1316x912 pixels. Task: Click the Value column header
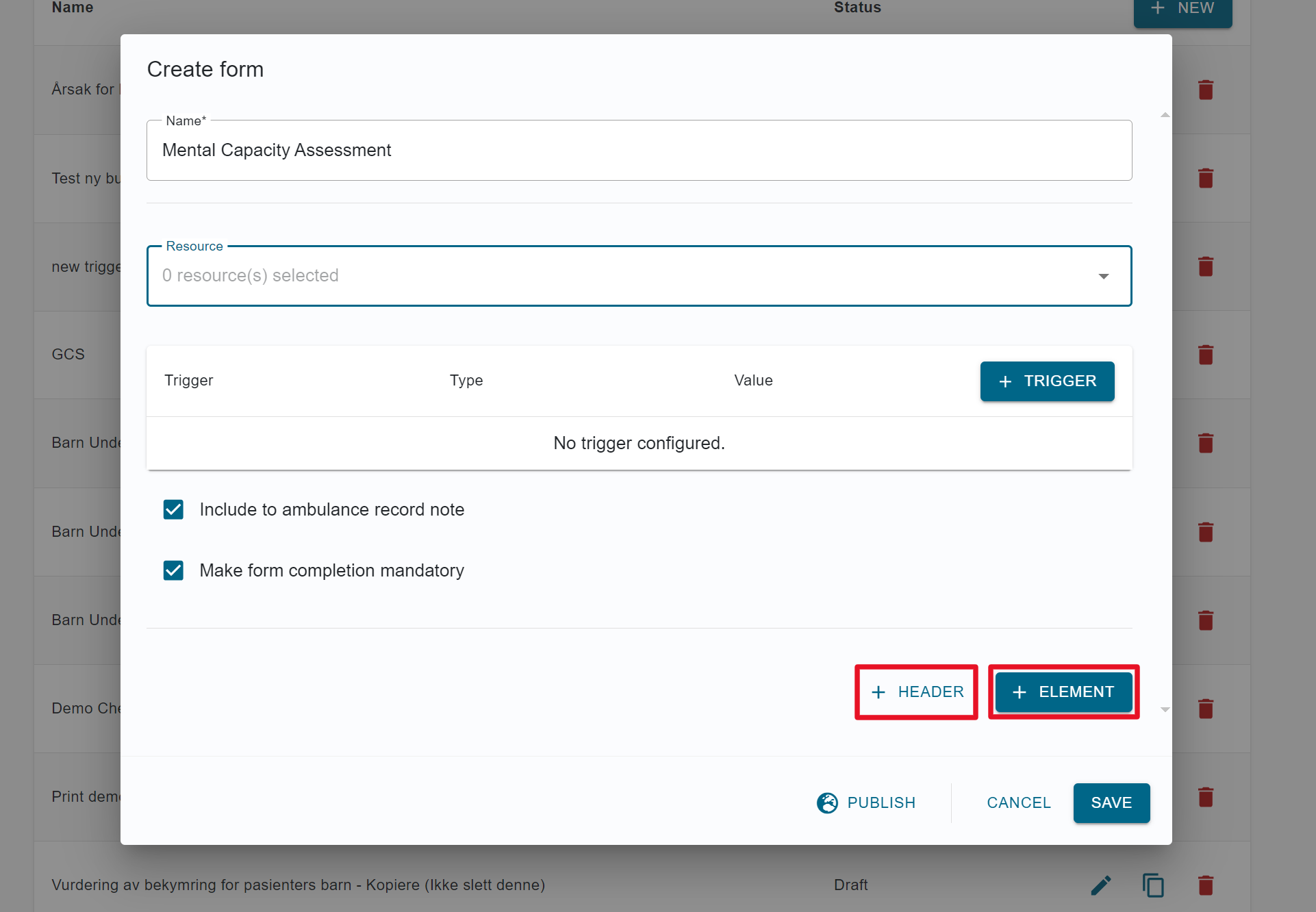click(753, 381)
